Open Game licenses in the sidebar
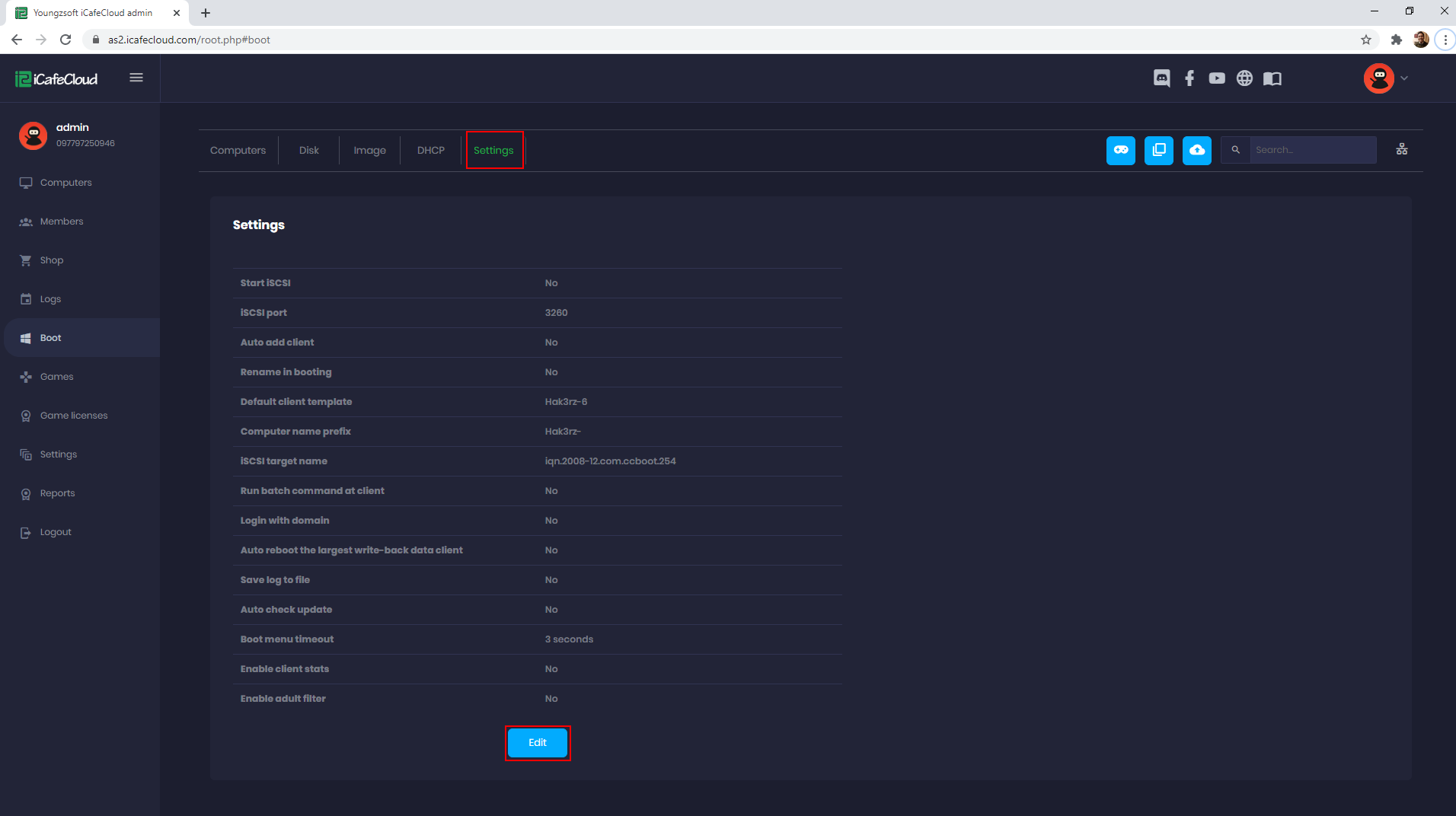Viewport: 1456px width, 816px height. point(74,416)
